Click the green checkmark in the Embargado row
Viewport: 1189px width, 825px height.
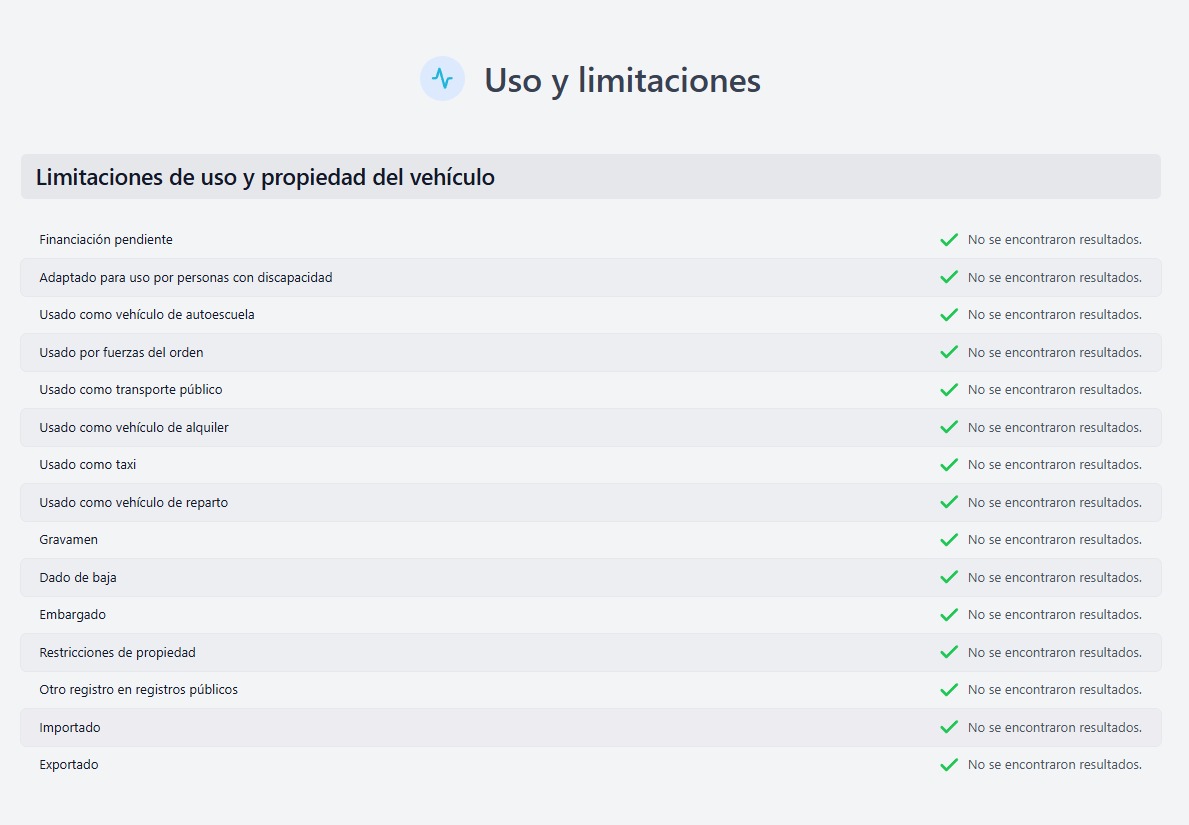tap(949, 615)
